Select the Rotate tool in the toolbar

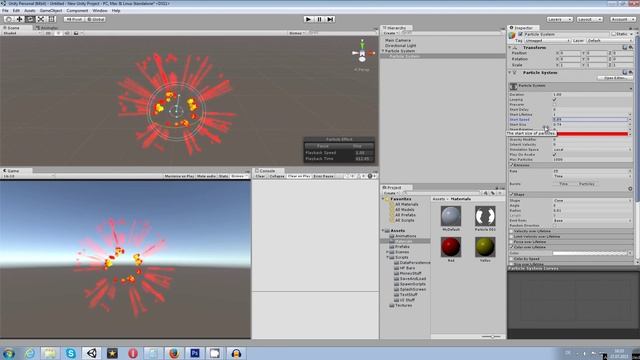click(30, 19)
